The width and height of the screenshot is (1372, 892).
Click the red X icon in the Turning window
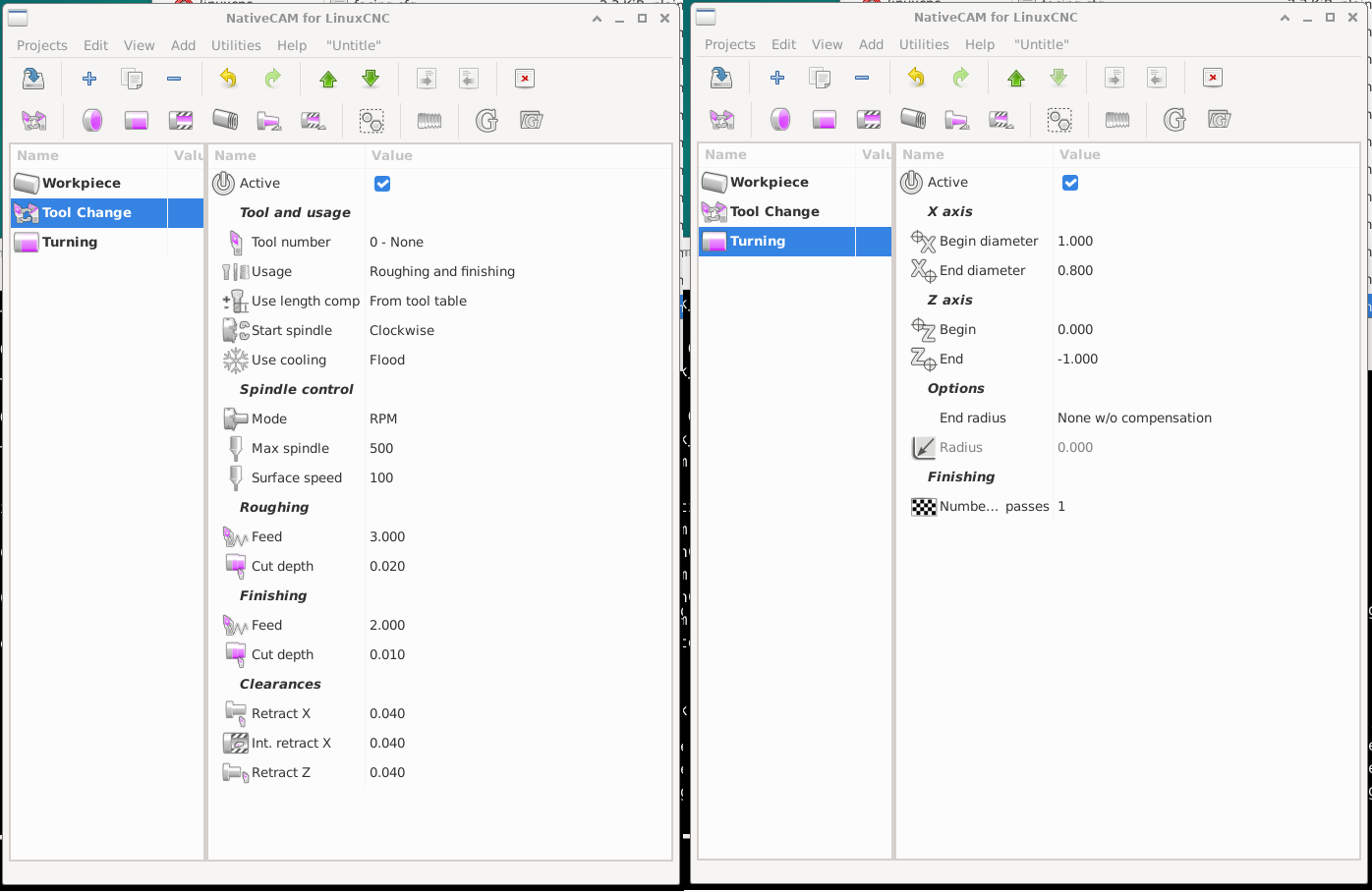(x=1213, y=78)
